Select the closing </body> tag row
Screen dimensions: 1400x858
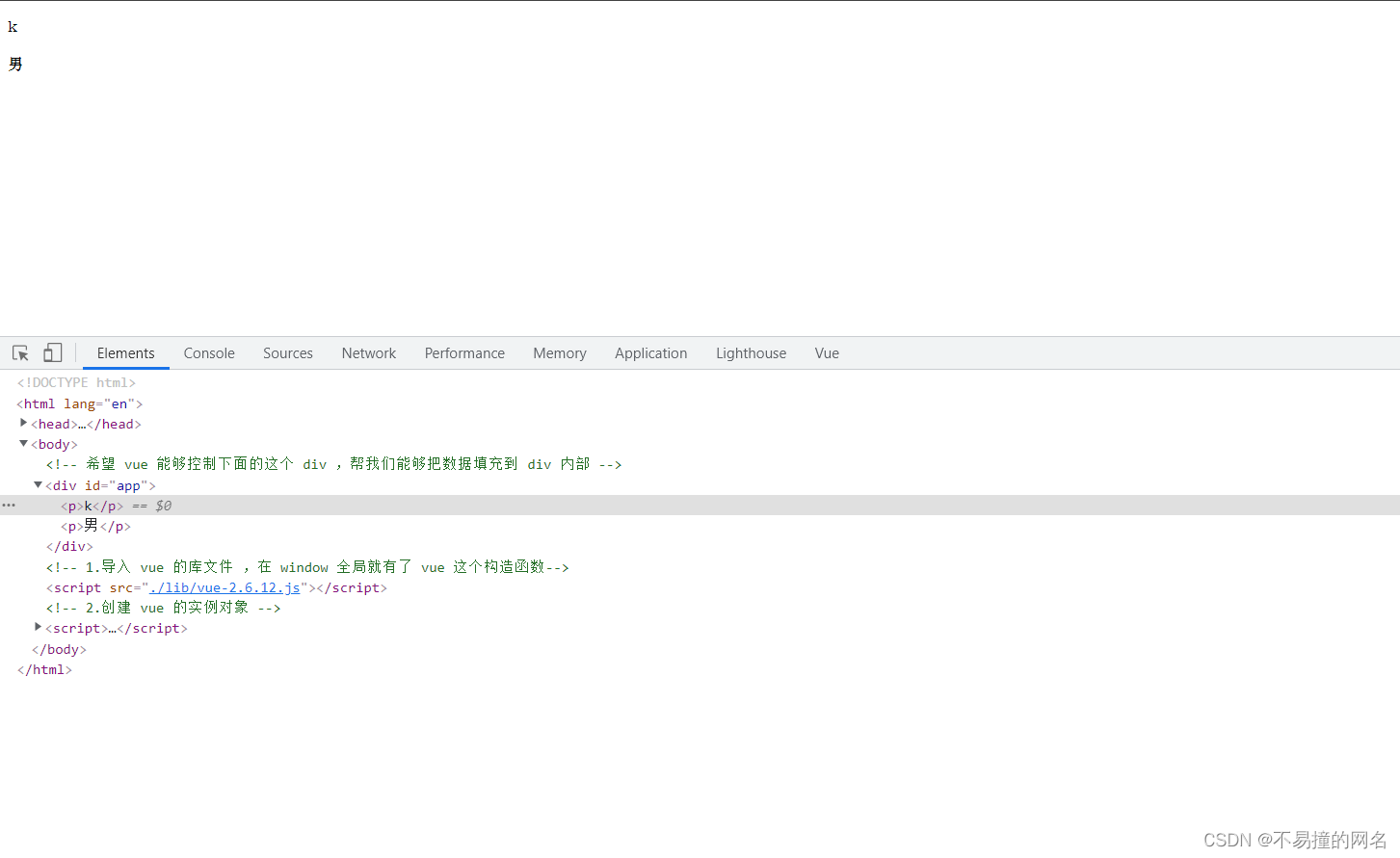coord(59,649)
